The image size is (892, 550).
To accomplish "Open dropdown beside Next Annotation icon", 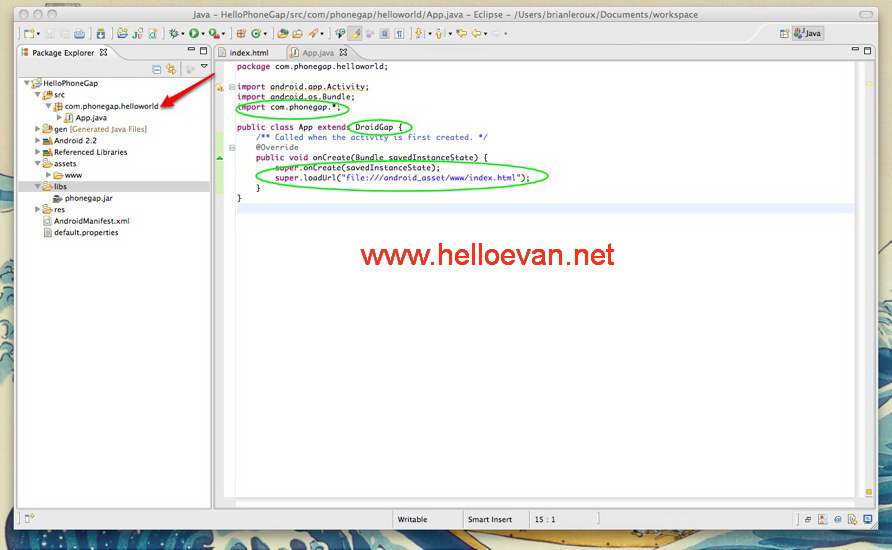I will tap(429, 34).
